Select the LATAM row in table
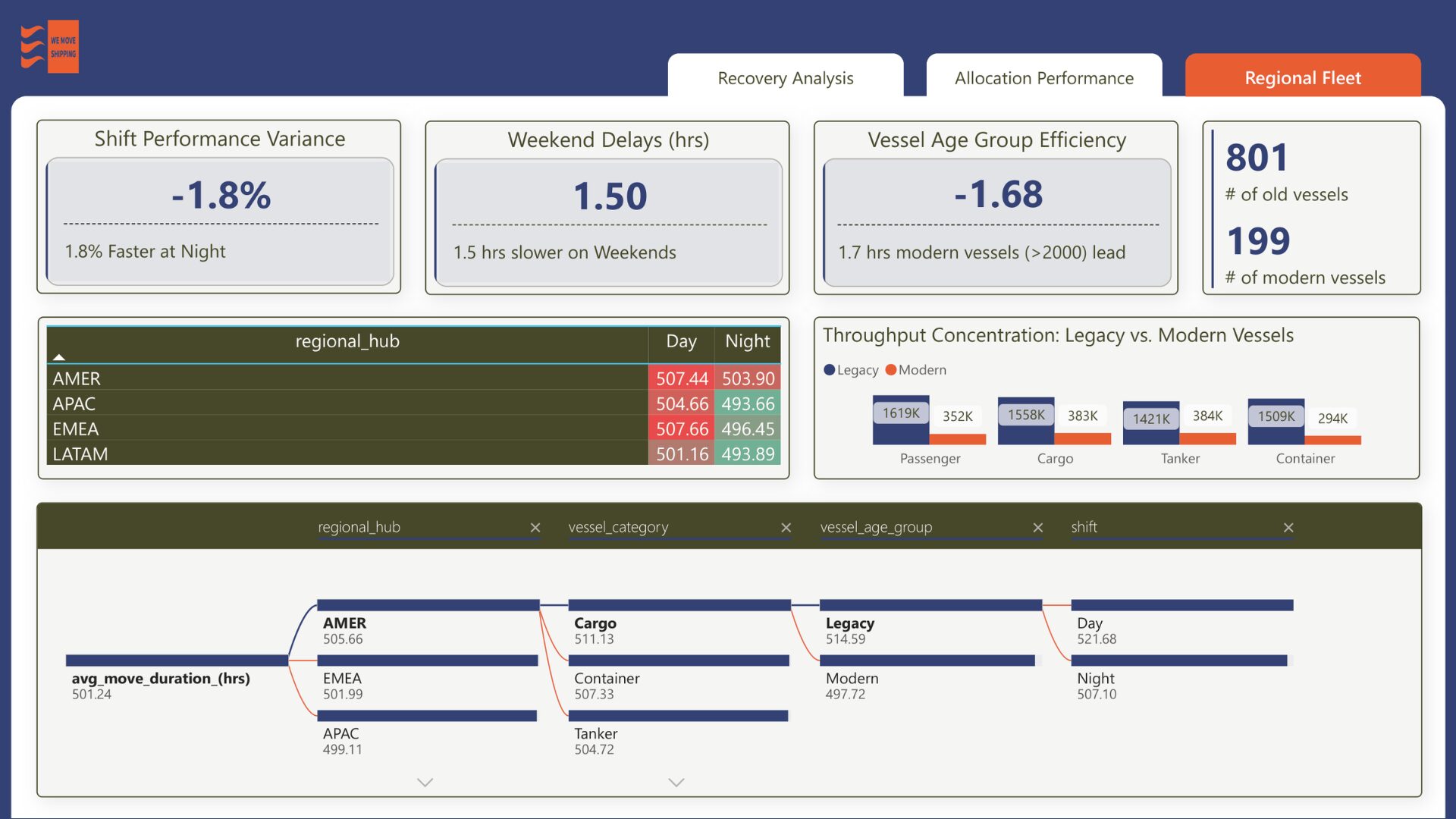Image resolution: width=1456 pixels, height=819 pixels. click(80, 454)
